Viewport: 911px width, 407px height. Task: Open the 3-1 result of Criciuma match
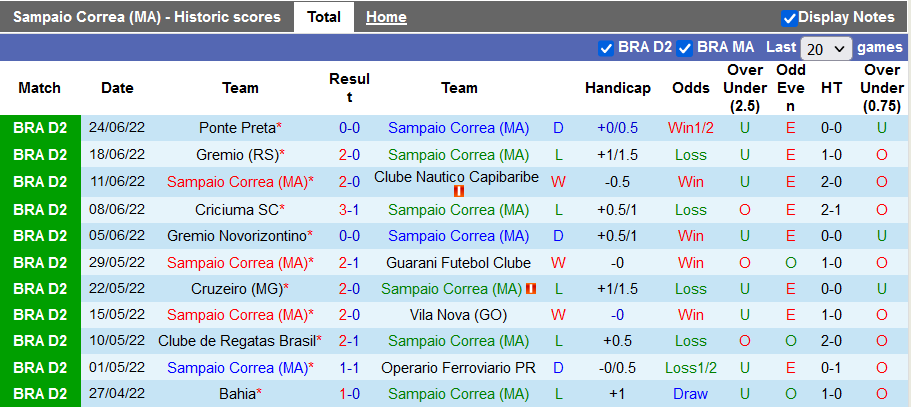[x=349, y=209]
